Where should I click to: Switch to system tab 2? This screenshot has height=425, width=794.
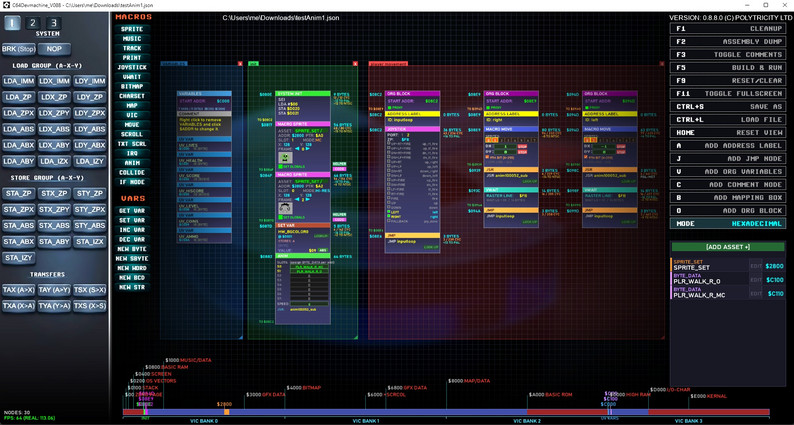tap(33, 23)
